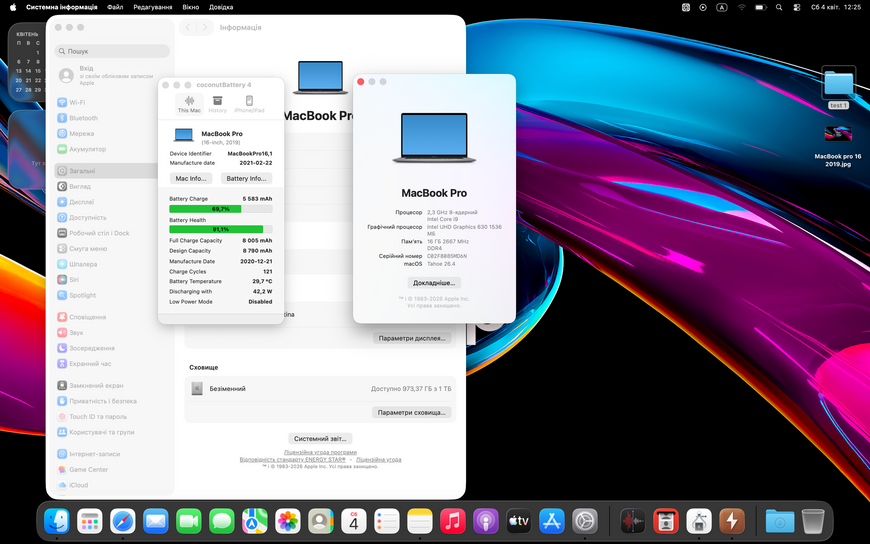Open coconutBattery lightning icon in the Dock
This screenshot has width=870, height=544.
(x=732, y=521)
